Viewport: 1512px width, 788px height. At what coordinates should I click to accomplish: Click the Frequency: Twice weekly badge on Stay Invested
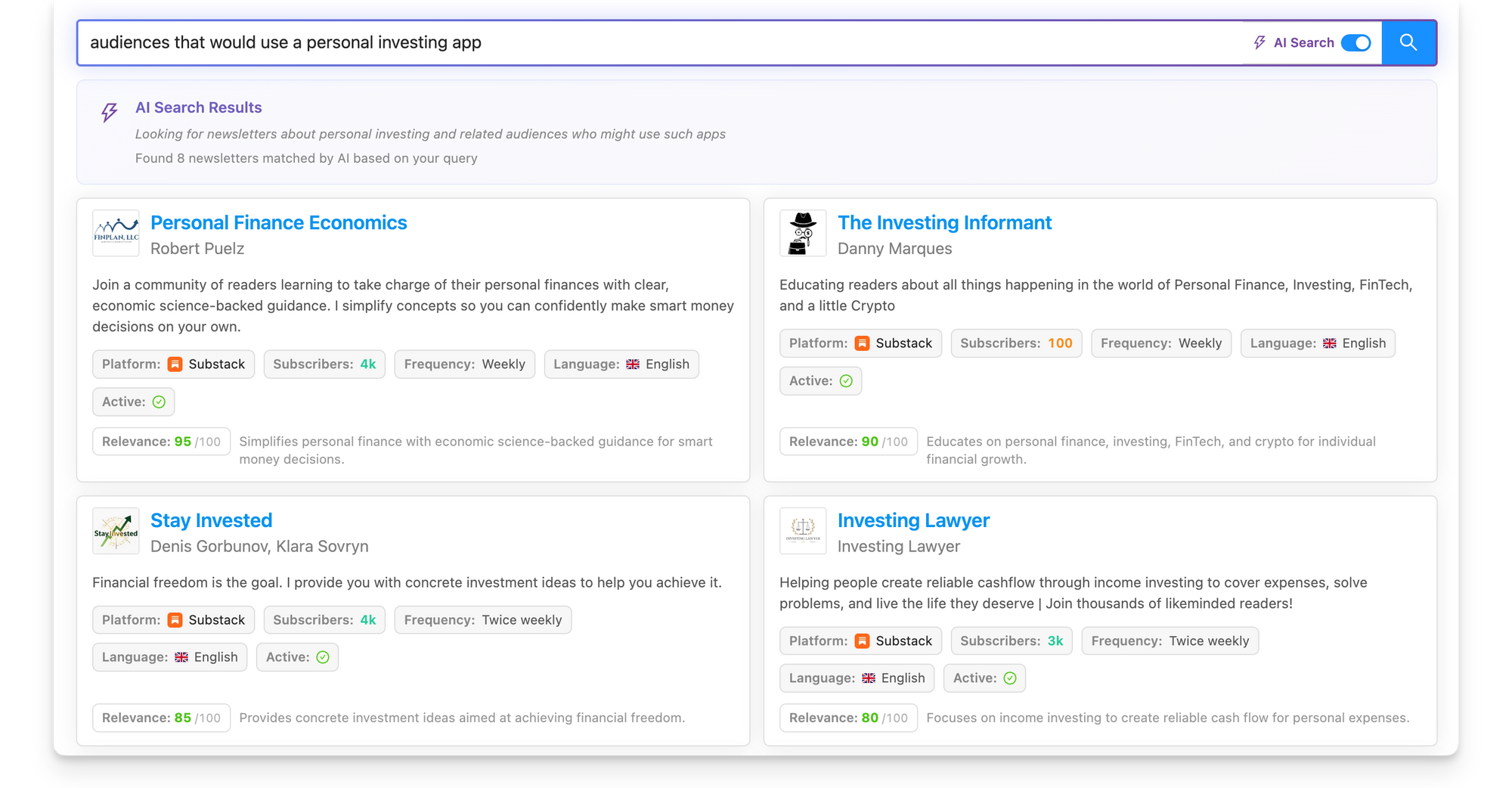(482, 619)
